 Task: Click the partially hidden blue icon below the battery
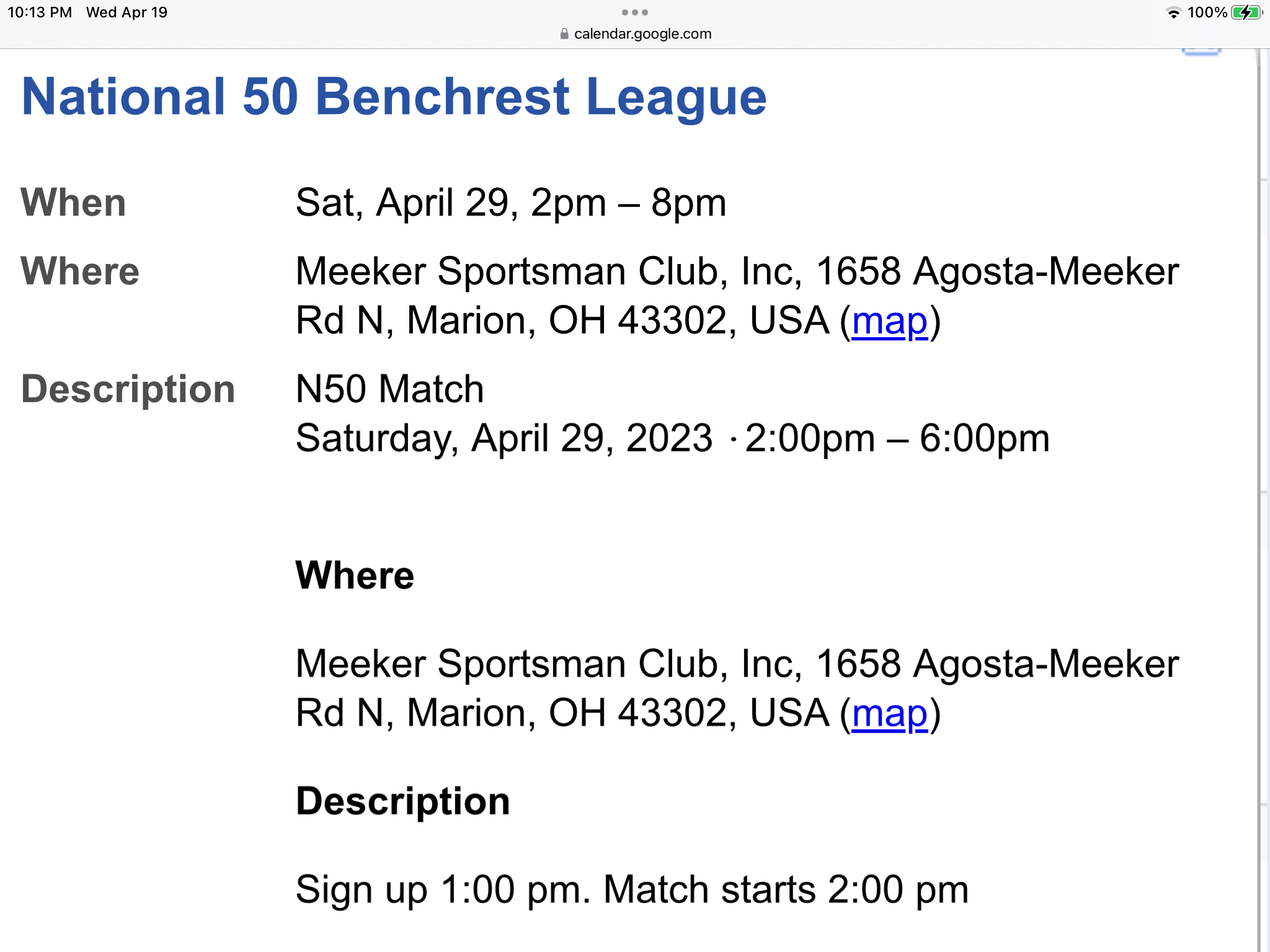tap(1201, 52)
